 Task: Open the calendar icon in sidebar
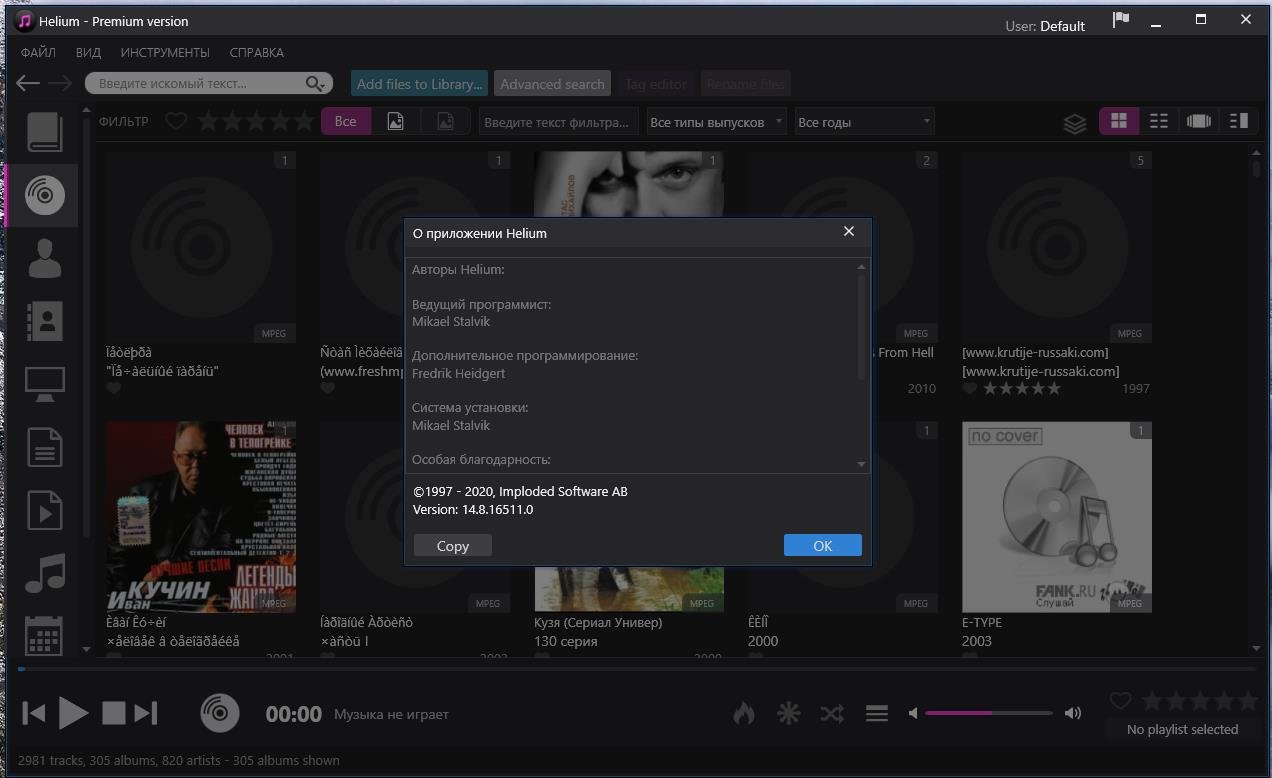pos(45,634)
